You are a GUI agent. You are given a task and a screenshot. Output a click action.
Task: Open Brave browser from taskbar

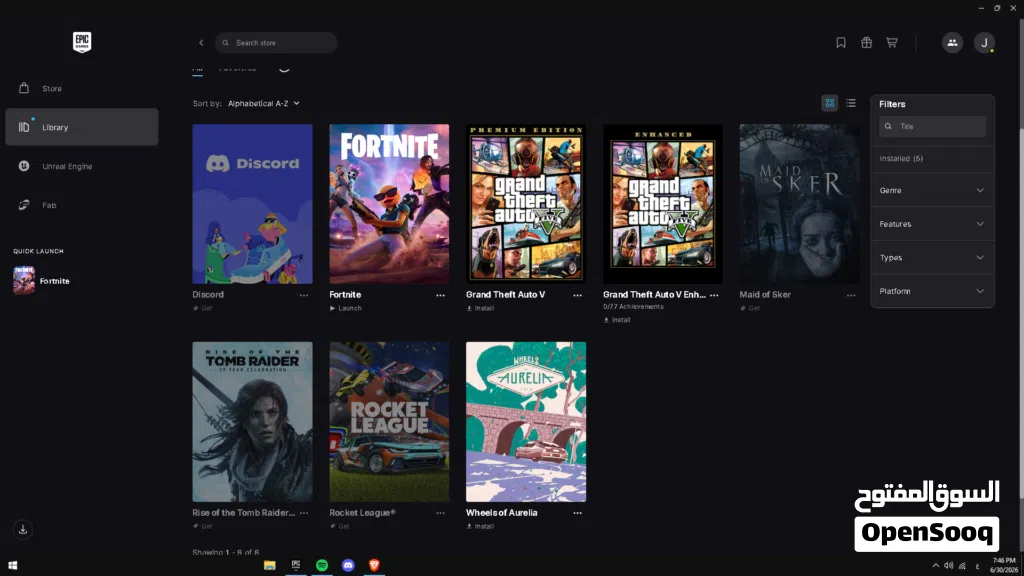click(x=374, y=565)
